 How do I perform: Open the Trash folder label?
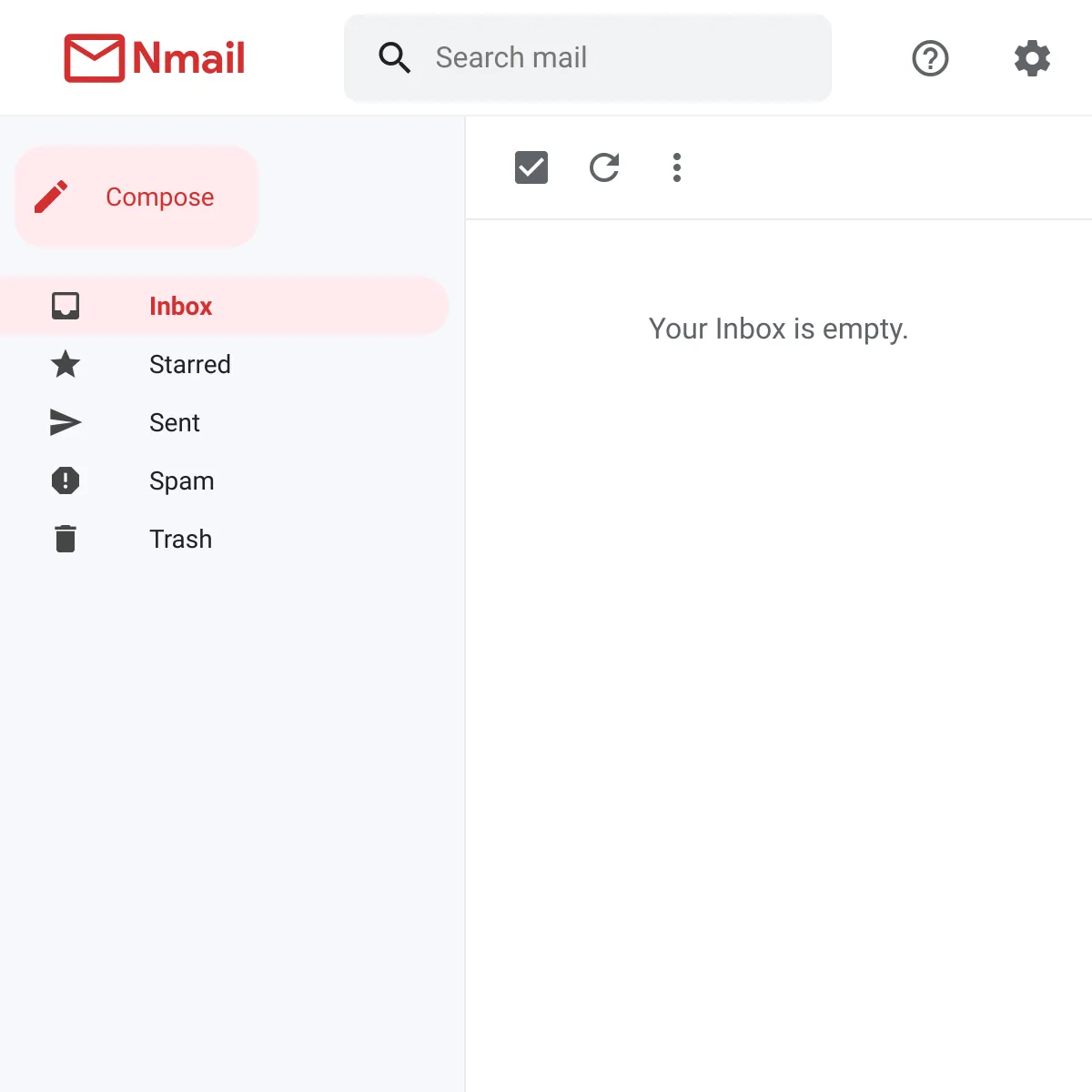(180, 539)
